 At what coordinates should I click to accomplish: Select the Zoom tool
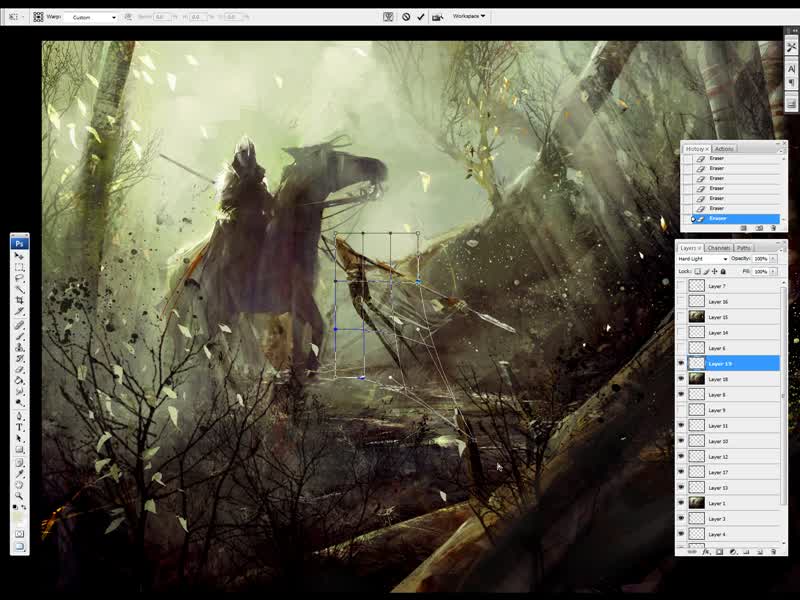pyautogui.click(x=19, y=495)
